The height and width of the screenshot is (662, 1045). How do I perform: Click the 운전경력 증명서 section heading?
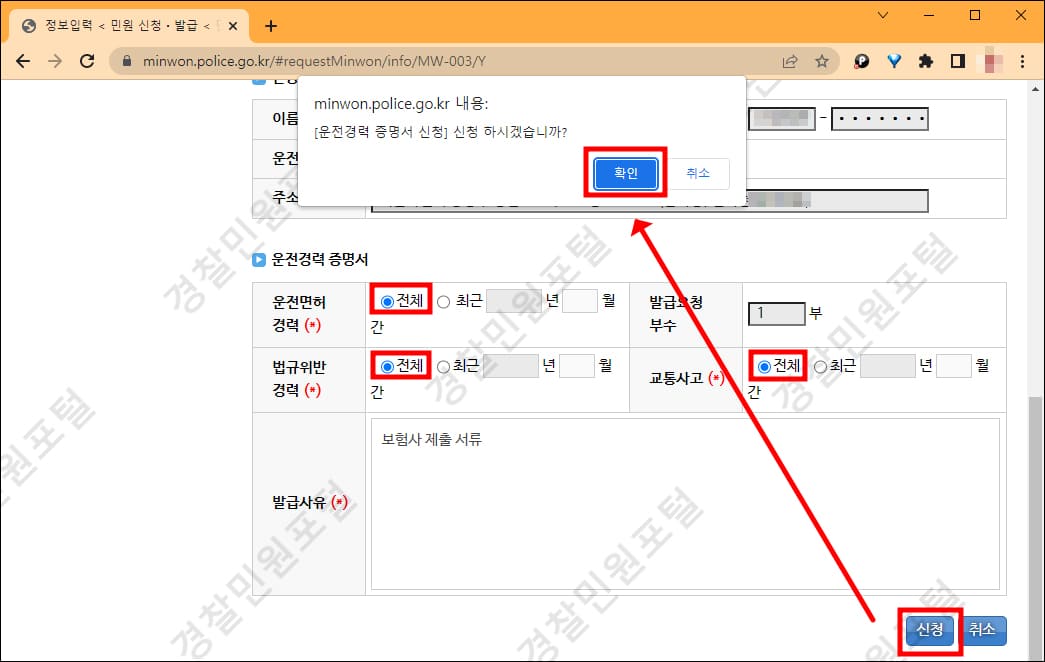[319, 259]
